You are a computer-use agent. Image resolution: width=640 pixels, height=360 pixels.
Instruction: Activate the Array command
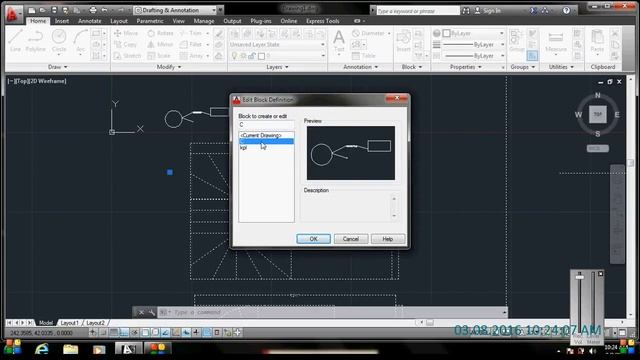tap(191, 56)
